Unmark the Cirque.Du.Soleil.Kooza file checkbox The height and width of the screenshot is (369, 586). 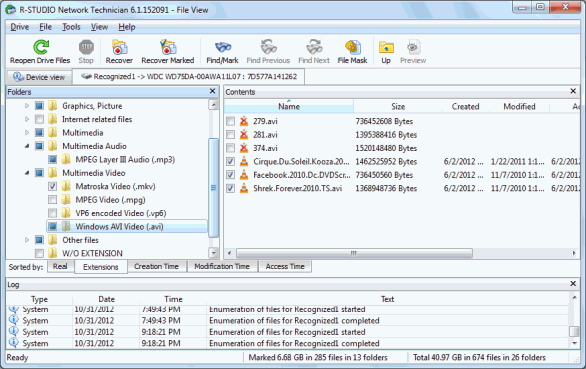231,162
